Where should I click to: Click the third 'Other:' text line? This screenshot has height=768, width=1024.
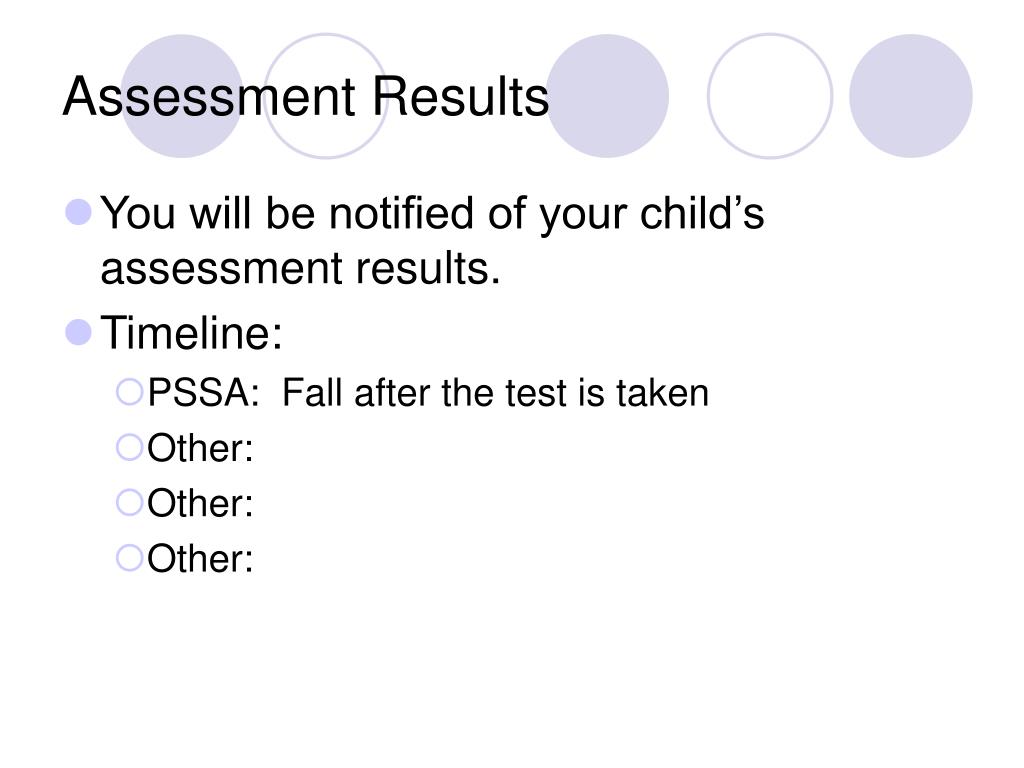[x=200, y=559]
